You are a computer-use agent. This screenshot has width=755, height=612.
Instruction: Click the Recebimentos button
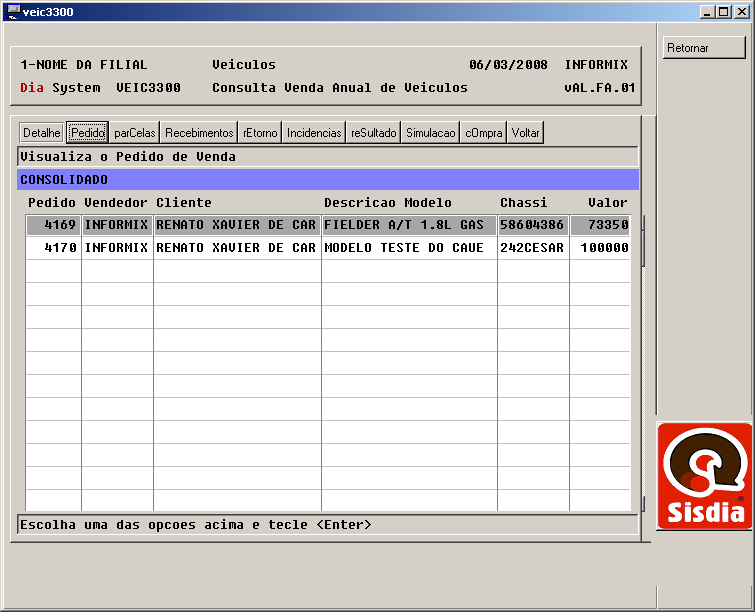pyautogui.click(x=199, y=133)
